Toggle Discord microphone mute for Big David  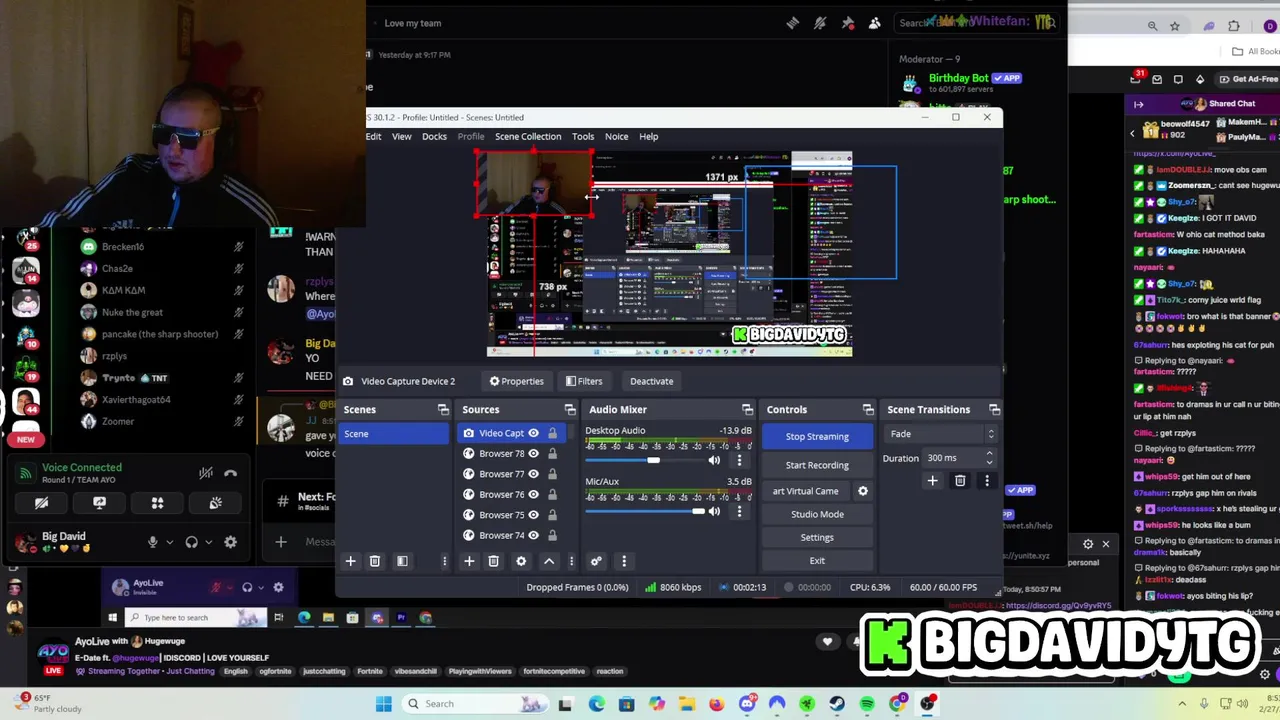pos(153,542)
